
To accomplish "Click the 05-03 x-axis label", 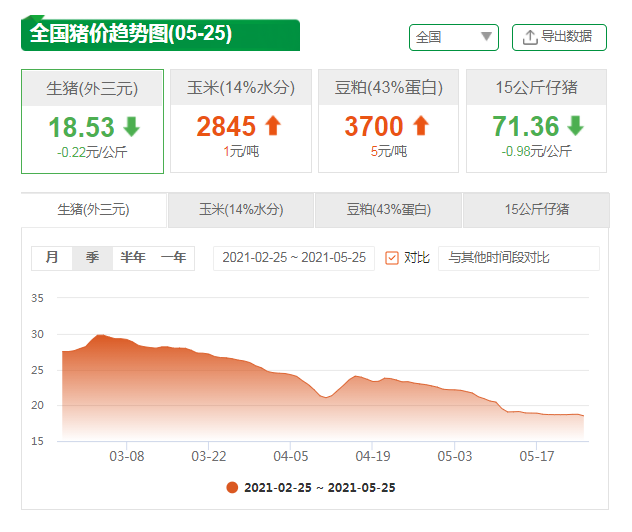I will (455, 457).
